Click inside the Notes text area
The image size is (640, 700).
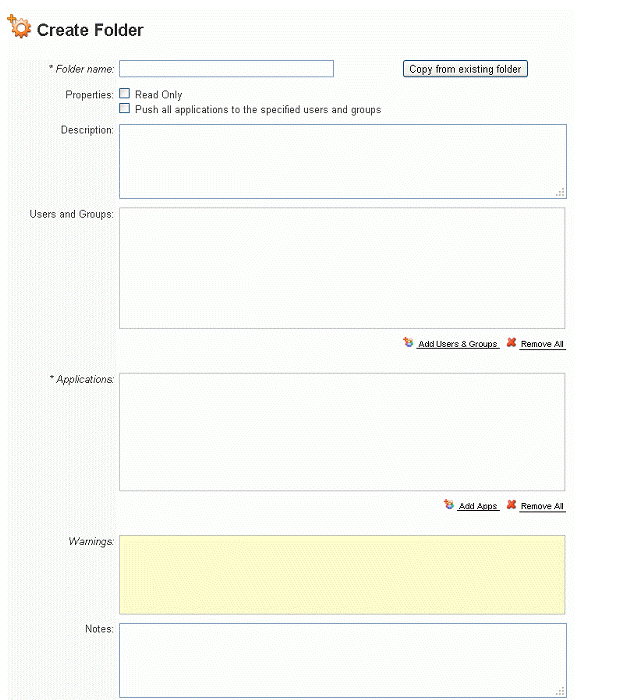click(343, 660)
